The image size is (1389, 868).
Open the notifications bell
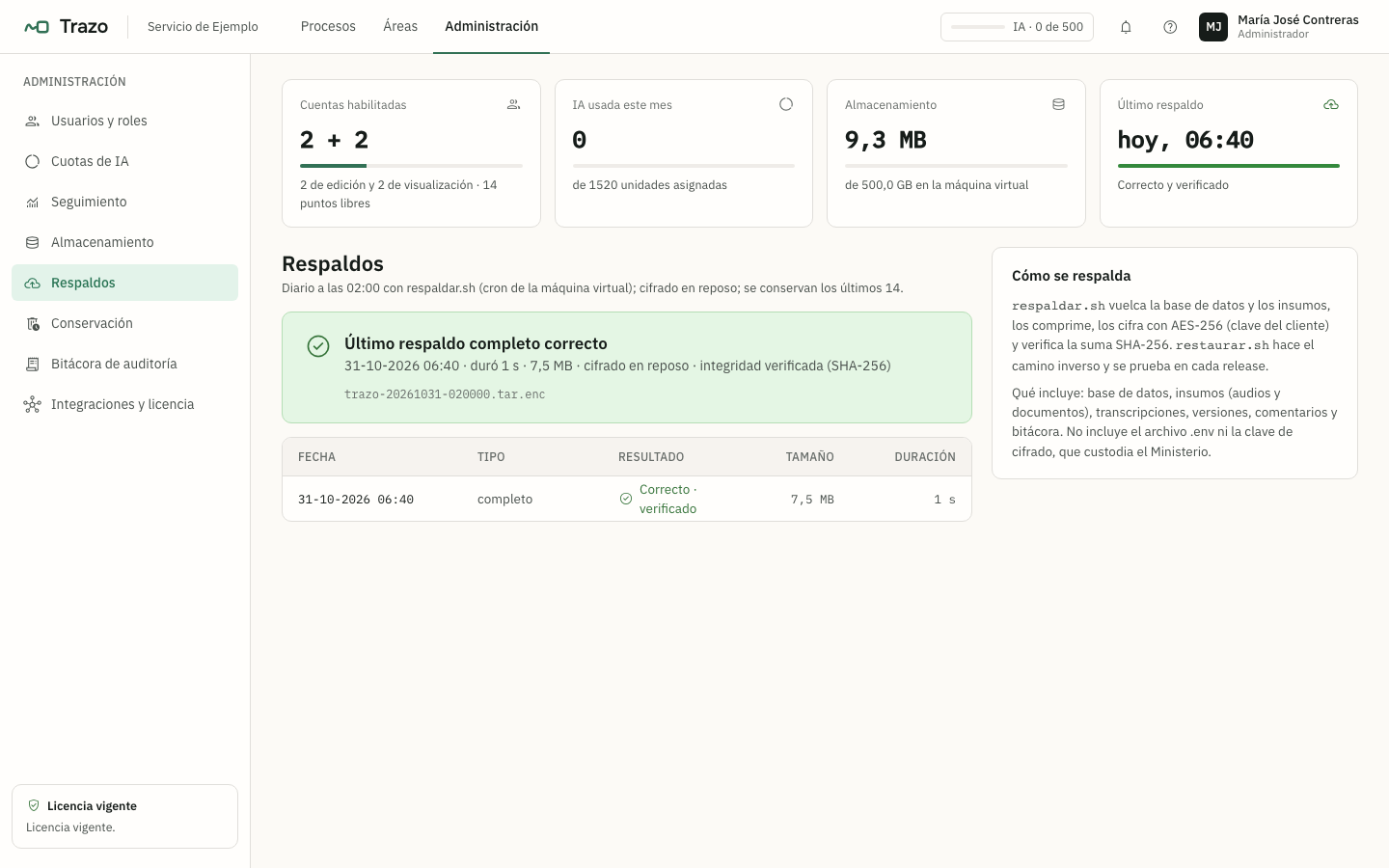coord(1126,27)
